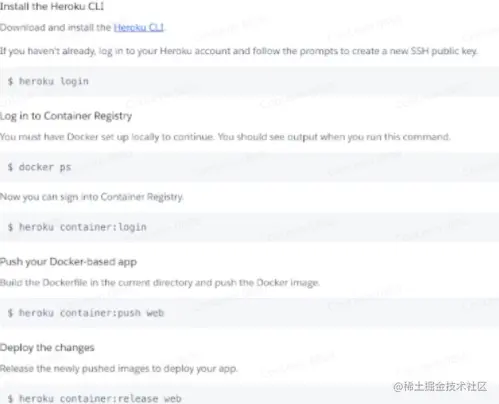Click the sentence about Docker set up locally

tap(225, 137)
